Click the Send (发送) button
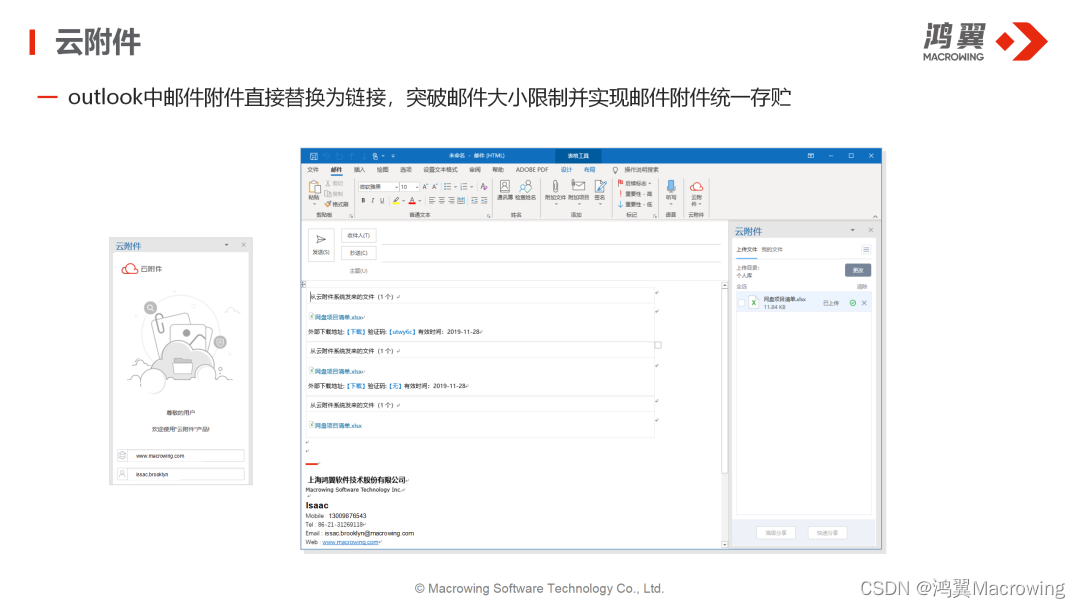Screen dimensions: 1080x608 (x=321, y=244)
